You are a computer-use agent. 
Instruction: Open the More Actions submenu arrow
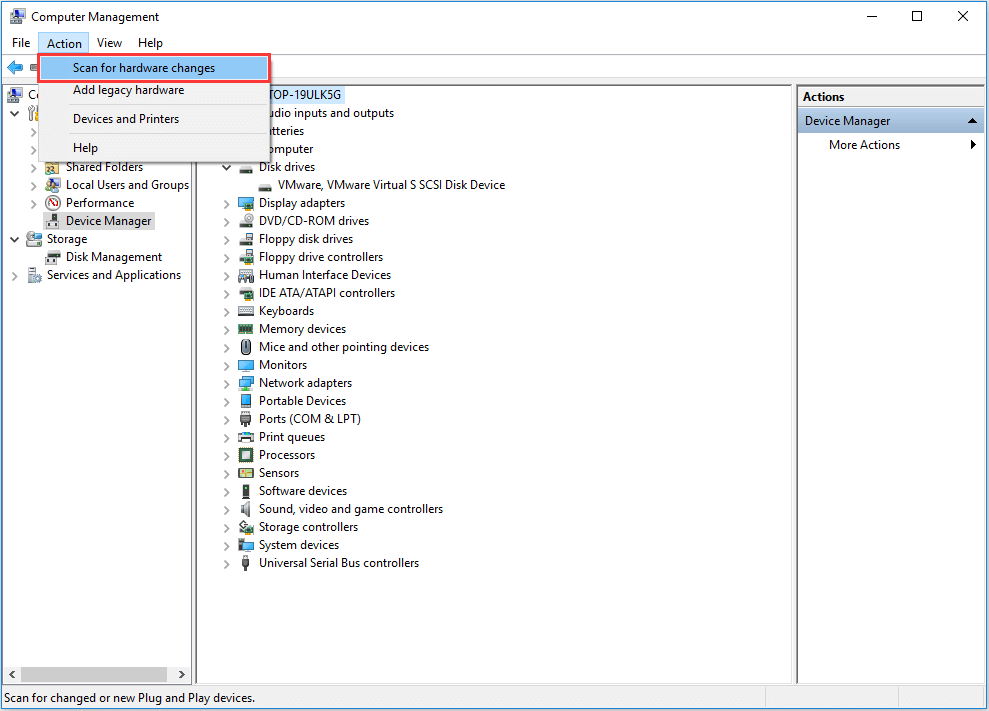971,144
